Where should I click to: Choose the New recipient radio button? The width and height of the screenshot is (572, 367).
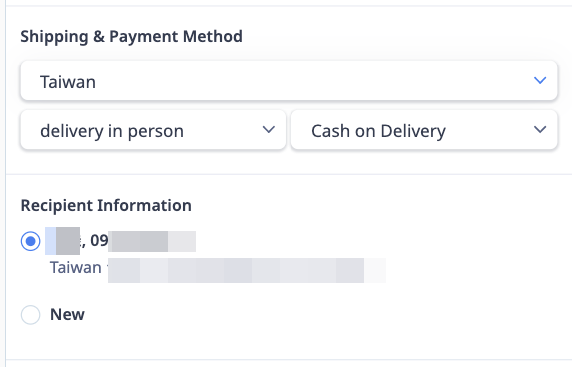coord(31,314)
